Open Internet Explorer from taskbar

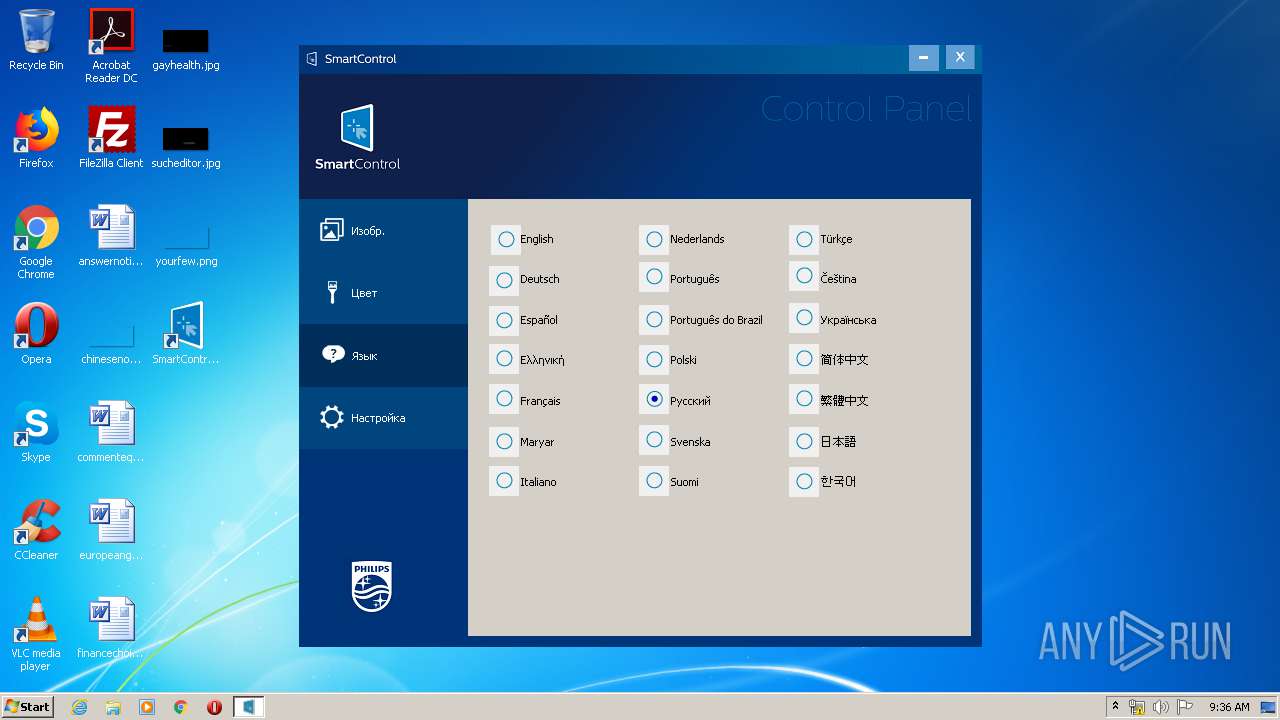(x=80, y=707)
